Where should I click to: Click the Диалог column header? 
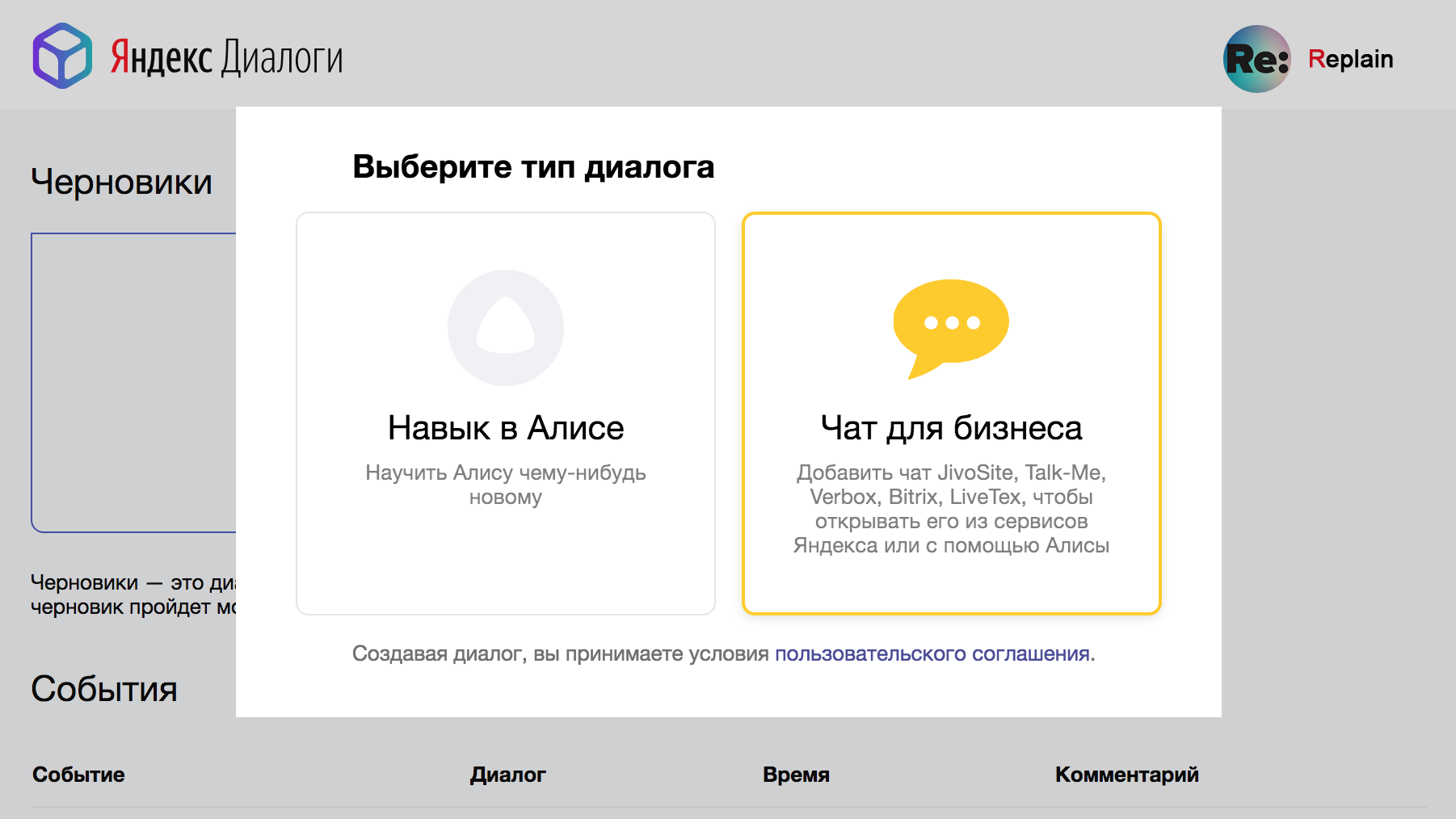click(x=508, y=775)
